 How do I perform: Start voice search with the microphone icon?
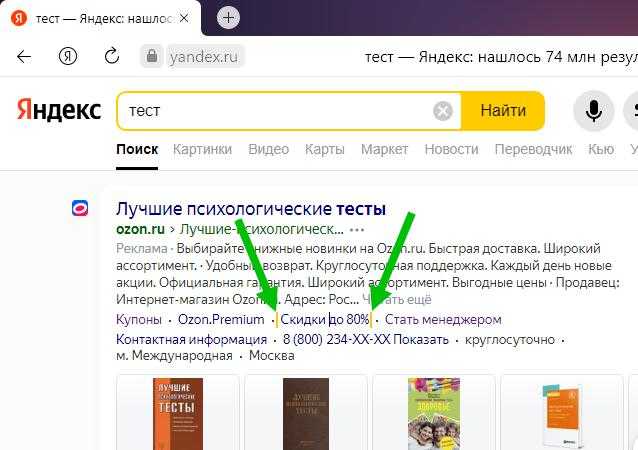point(594,111)
